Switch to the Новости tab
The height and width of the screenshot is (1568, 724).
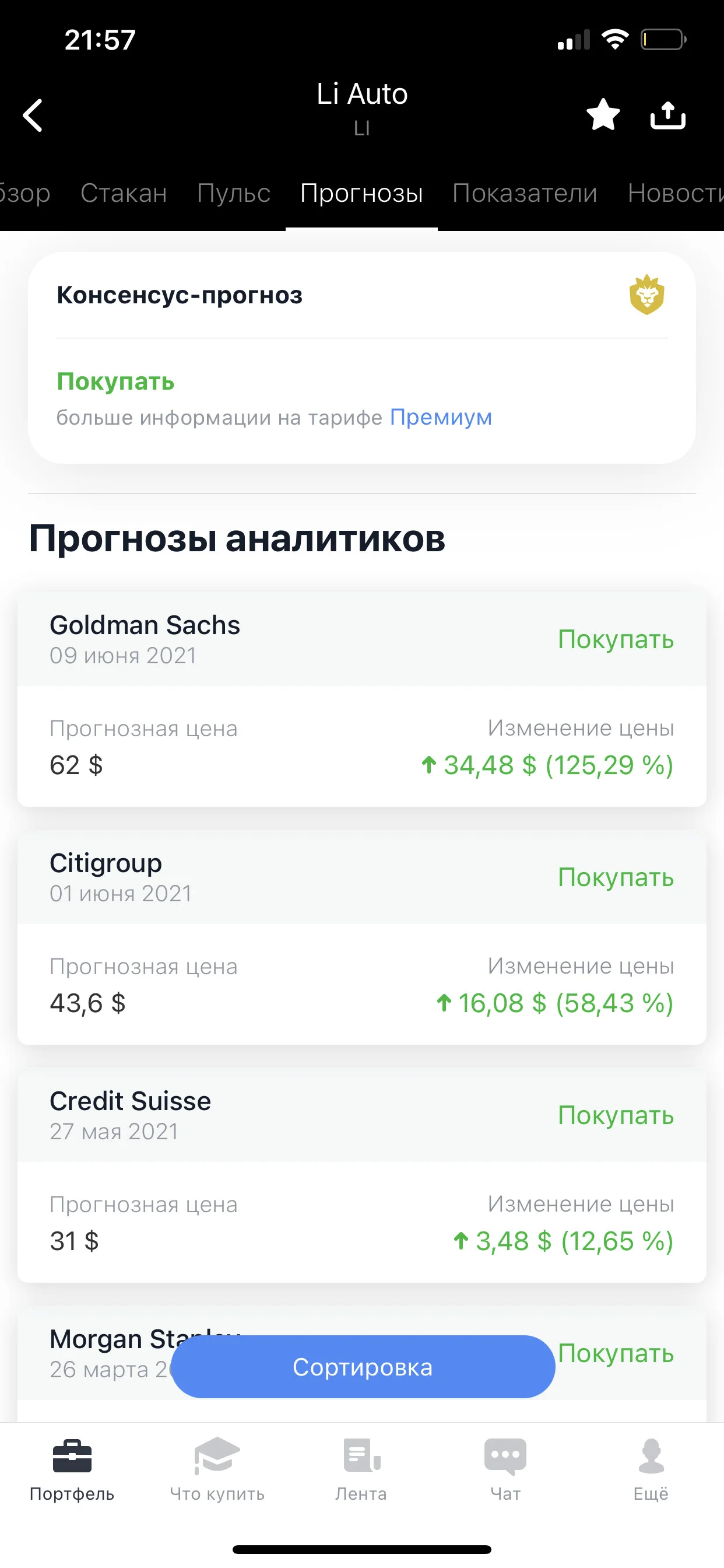[676, 193]
